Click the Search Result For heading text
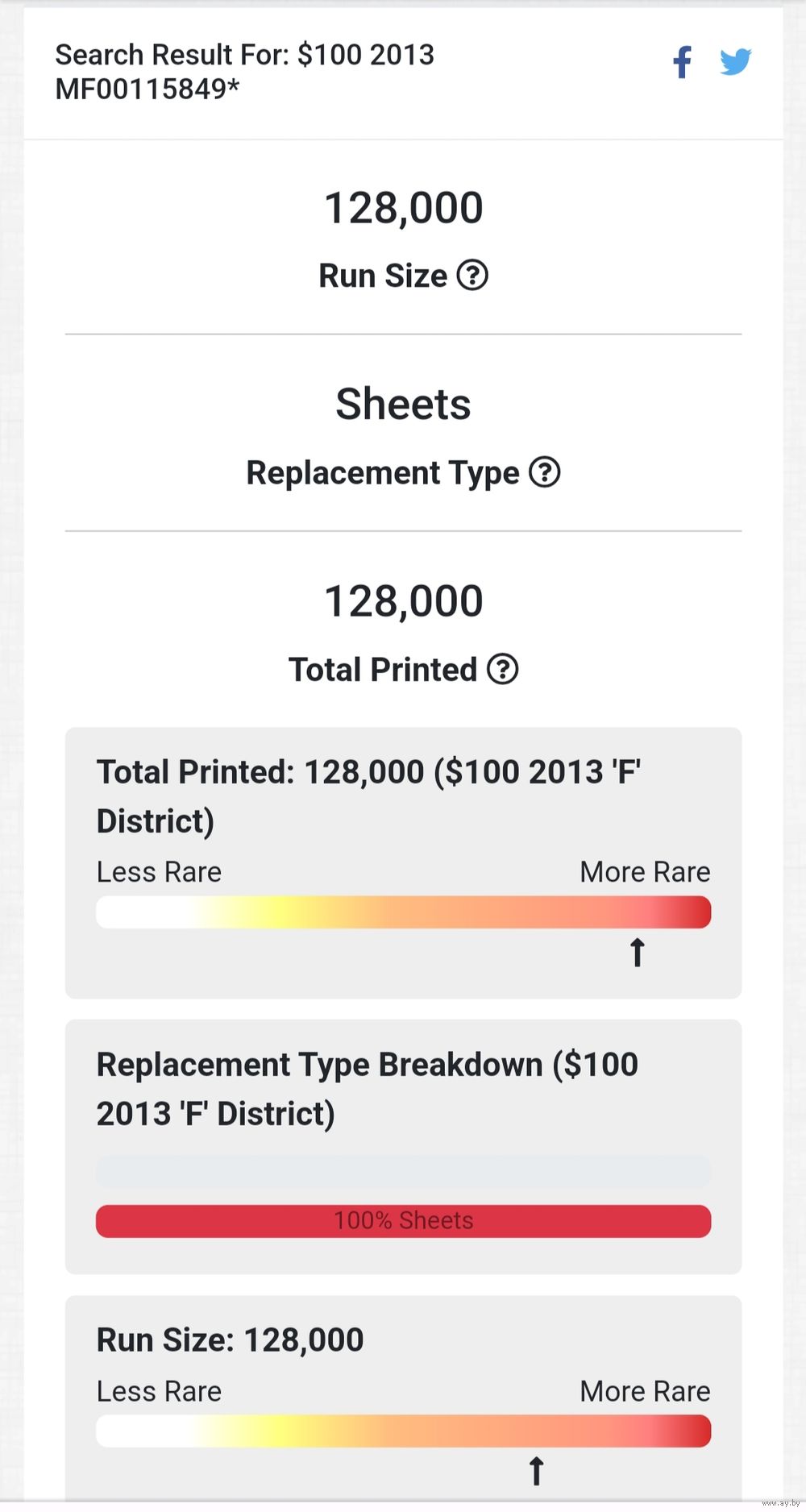 point(244,72)
